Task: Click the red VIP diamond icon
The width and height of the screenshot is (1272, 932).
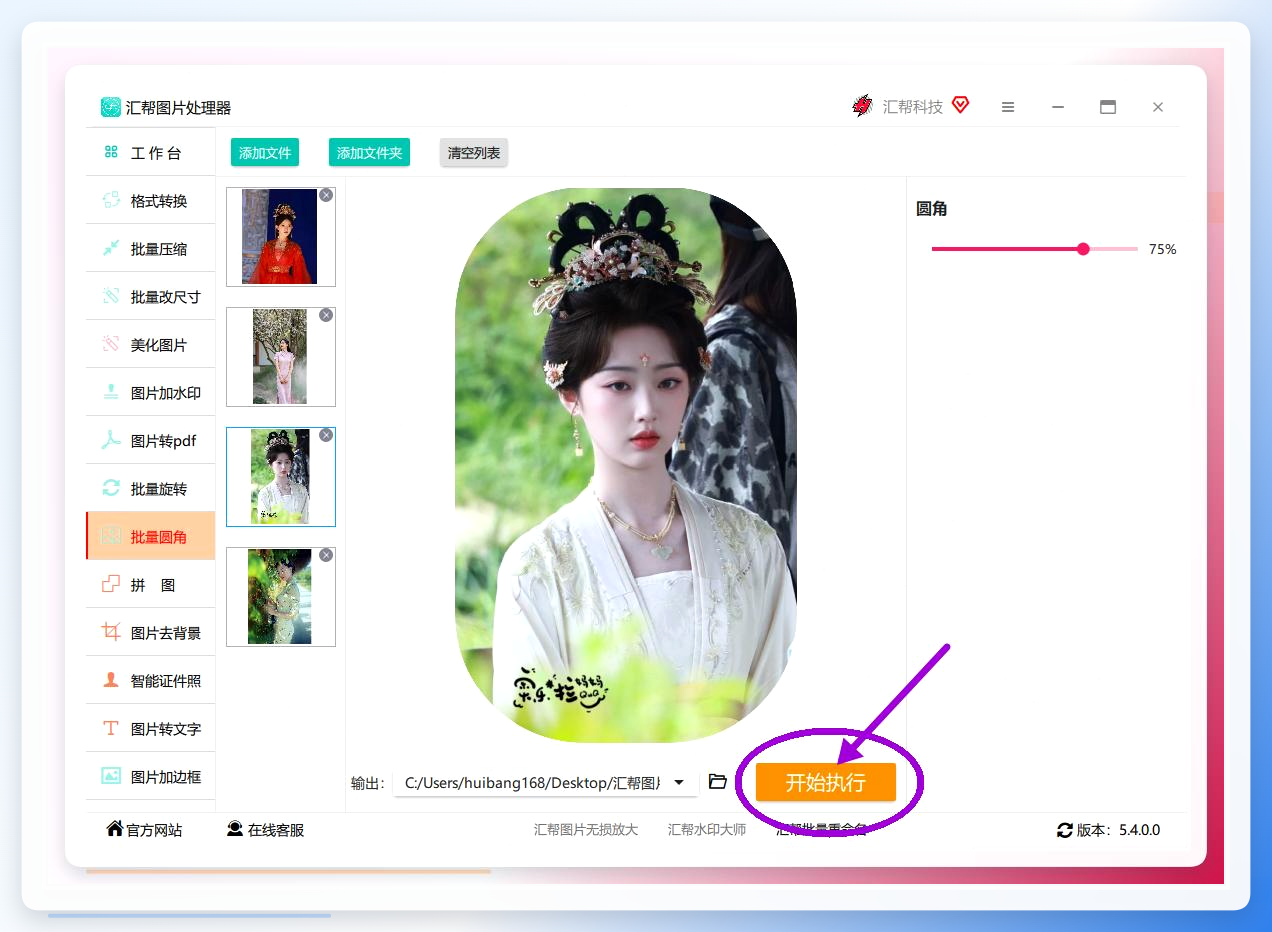Action: [x=961, y=105]
